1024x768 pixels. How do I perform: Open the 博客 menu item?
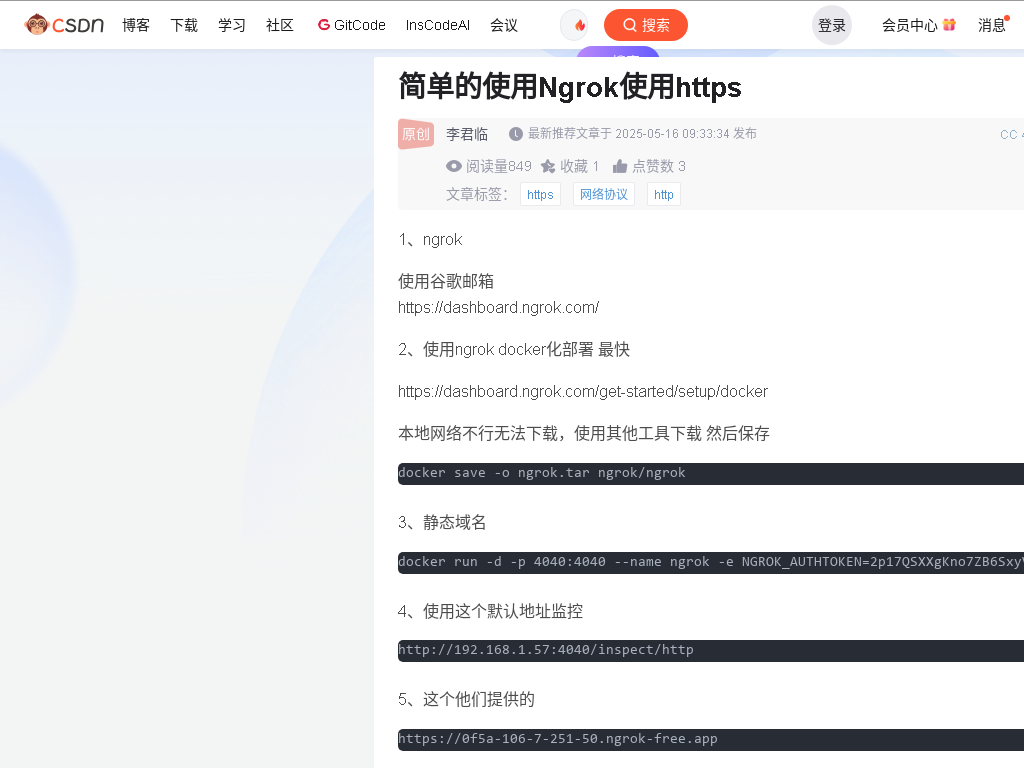(x=136, y=25)
